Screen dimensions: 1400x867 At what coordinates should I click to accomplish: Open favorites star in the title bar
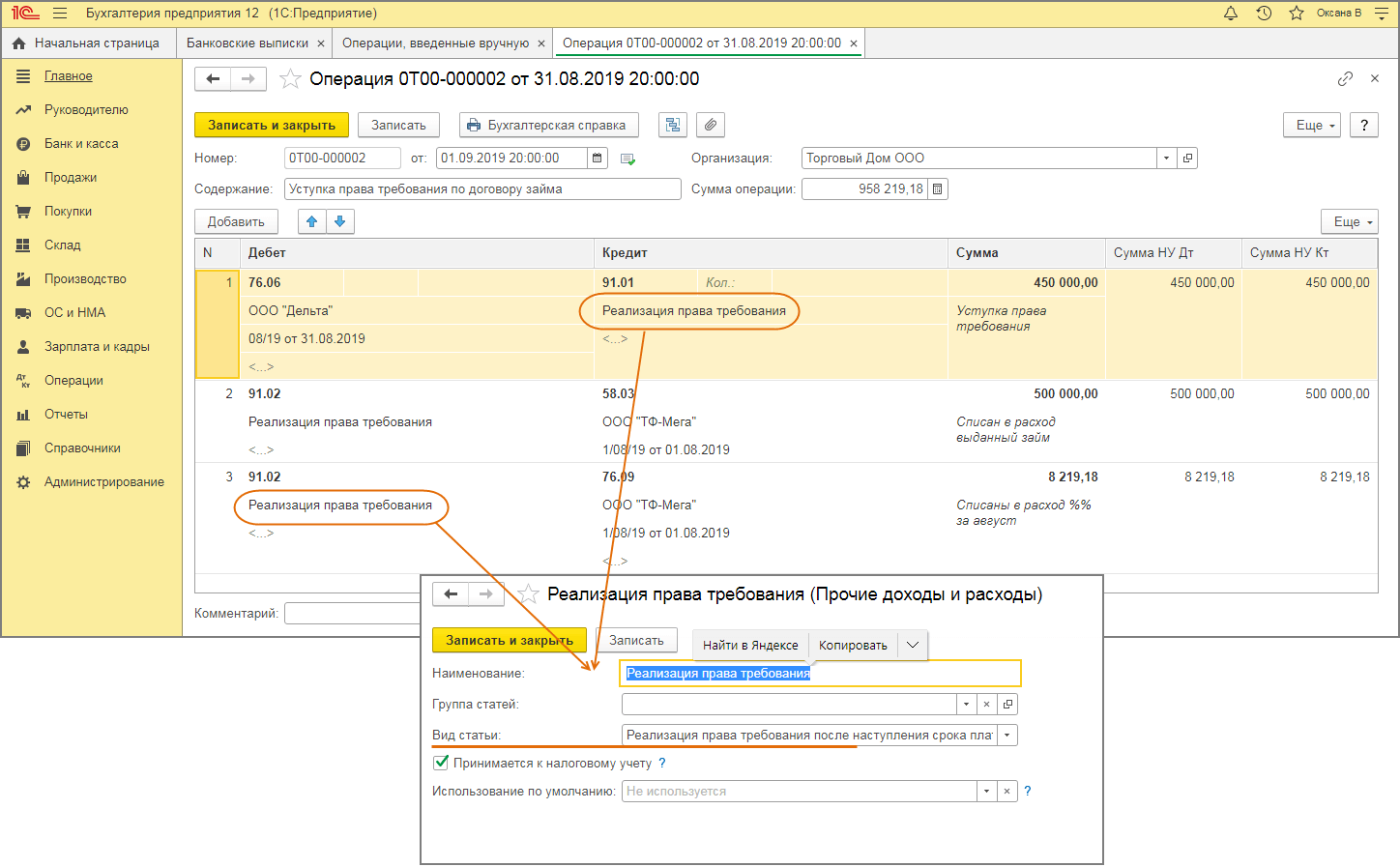coord(1297,14)
